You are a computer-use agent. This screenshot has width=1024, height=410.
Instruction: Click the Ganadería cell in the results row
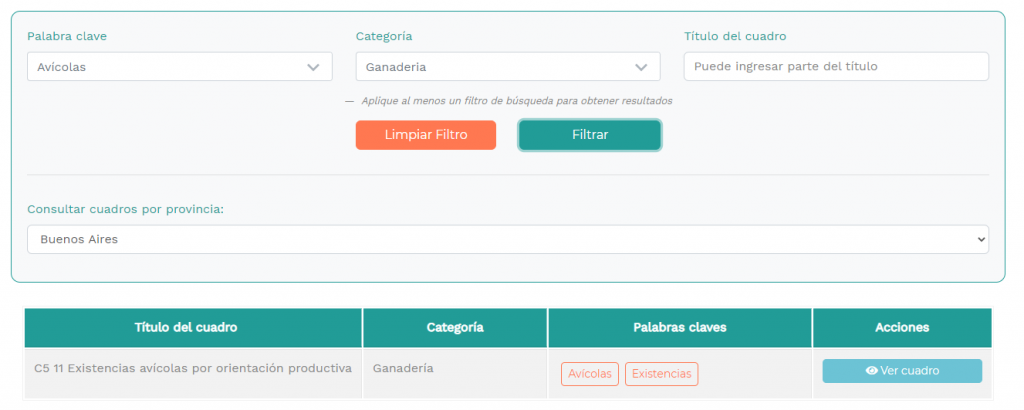click(x=402, y=368)
